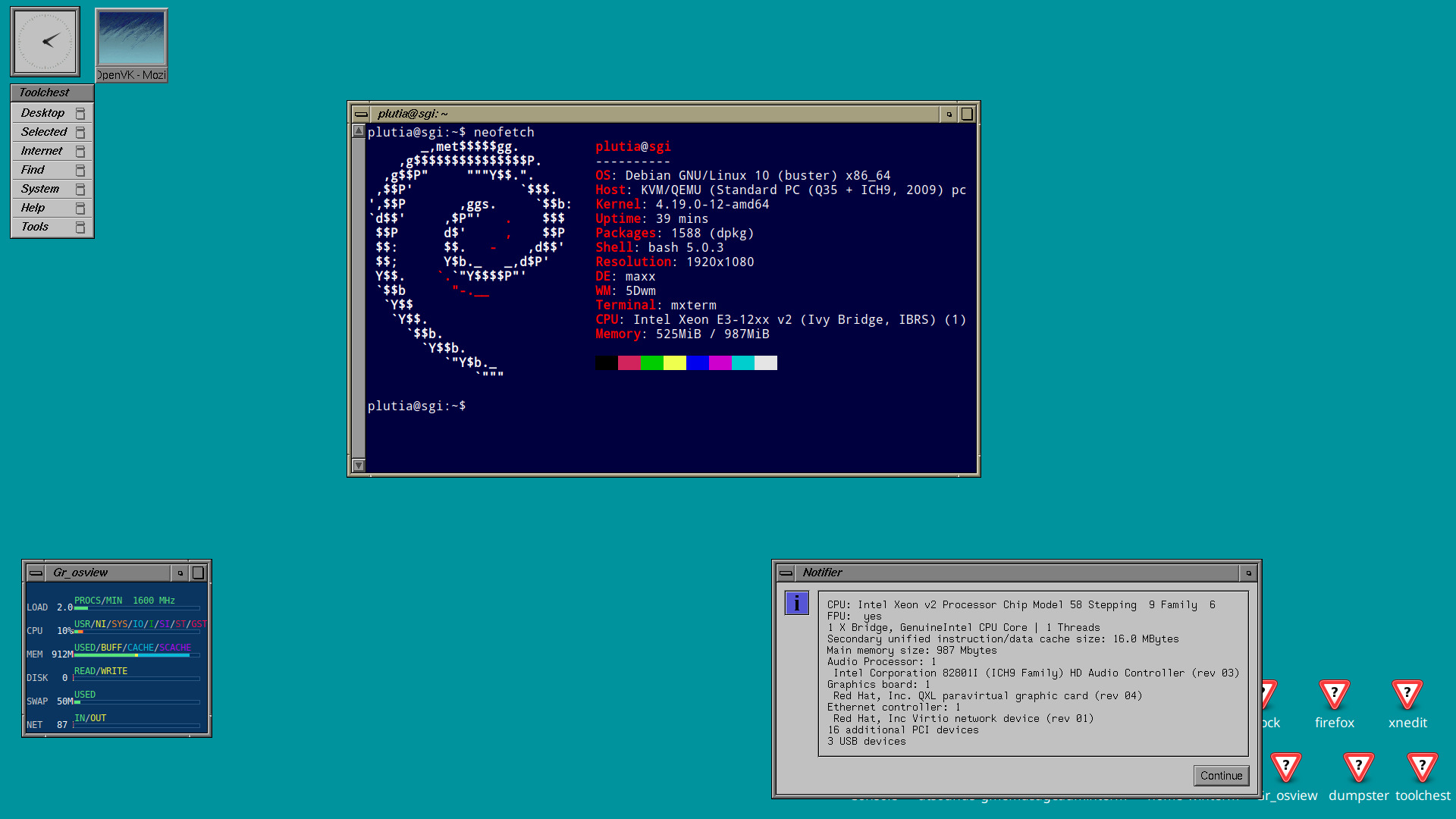Open the dumpster desktop icon
The height and width of the screenshot is (819, 1456).
1358,768
